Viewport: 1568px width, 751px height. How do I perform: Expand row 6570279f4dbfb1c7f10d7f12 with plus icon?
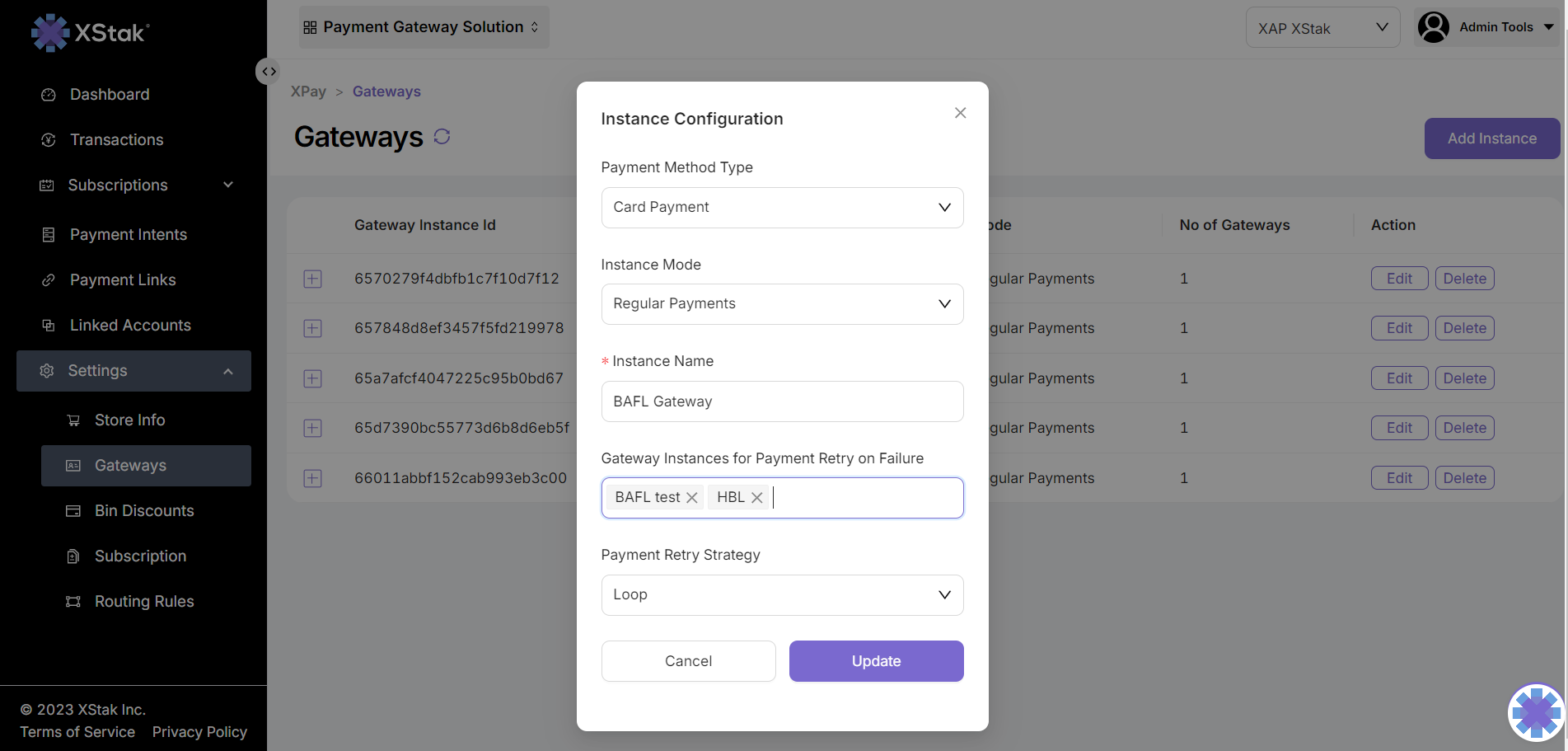[x=313, y=279]
